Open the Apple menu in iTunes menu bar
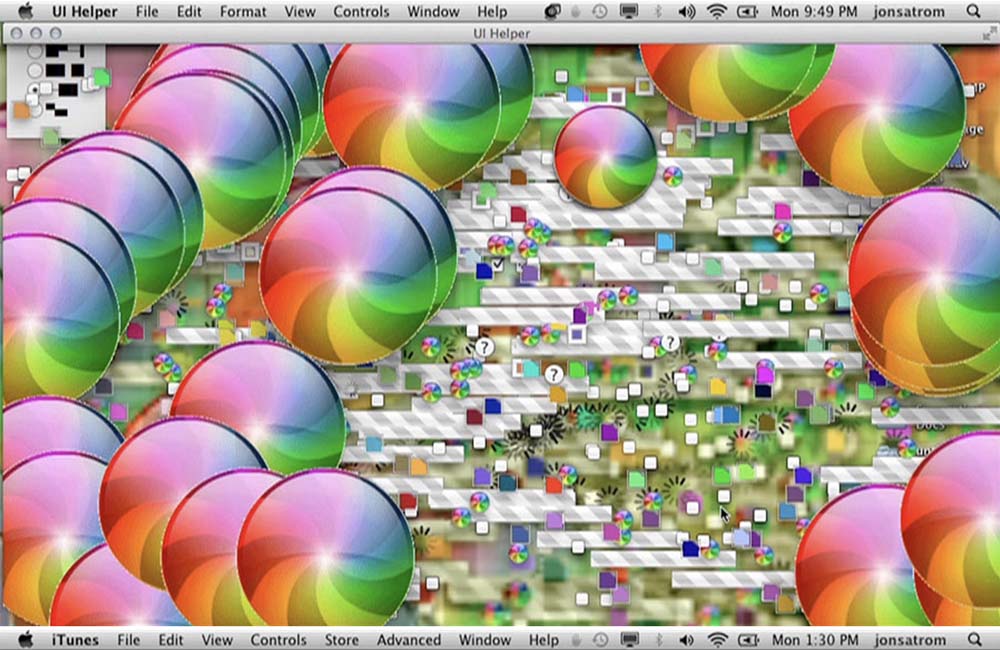The height and width of the screenshot is (650, 1000). (26, 639)
